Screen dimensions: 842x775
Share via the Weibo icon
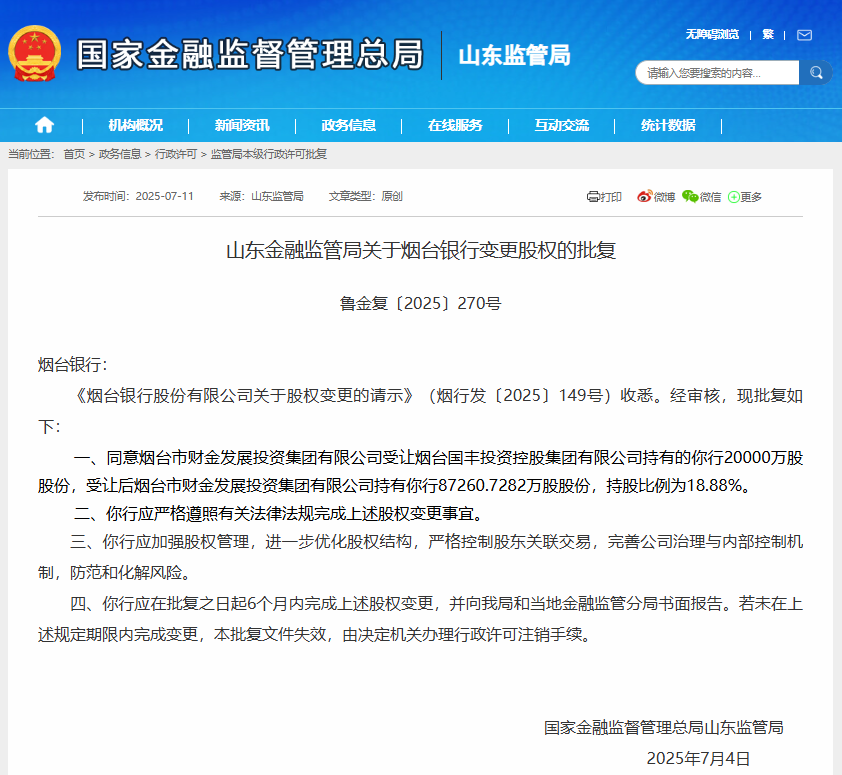(645, 197)
